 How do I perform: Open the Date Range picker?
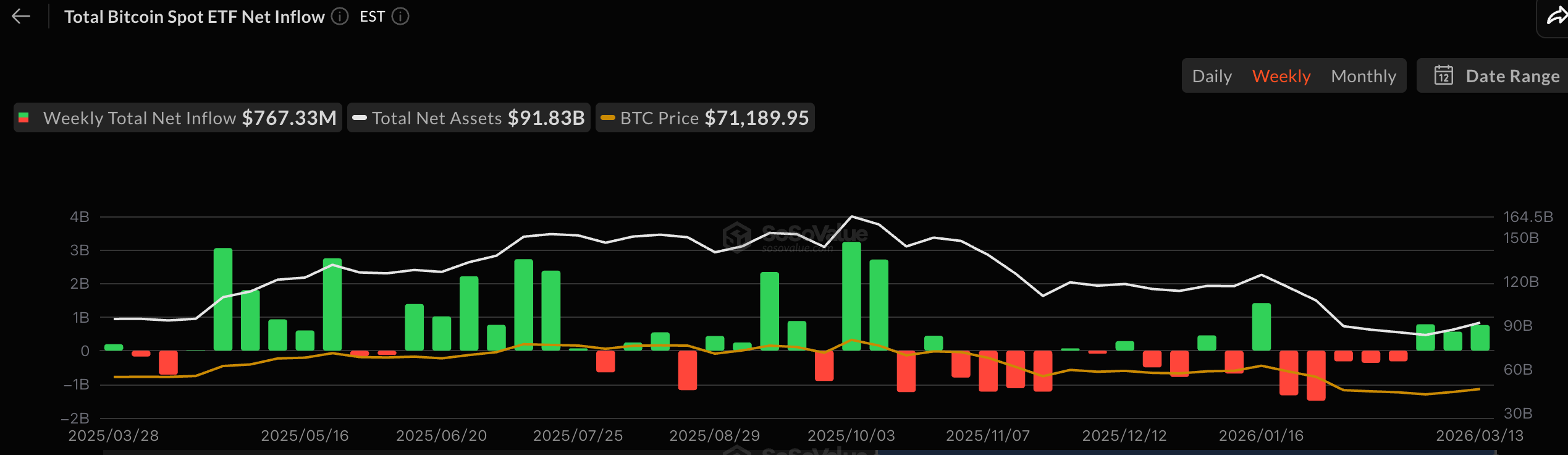click(1512, 76)
